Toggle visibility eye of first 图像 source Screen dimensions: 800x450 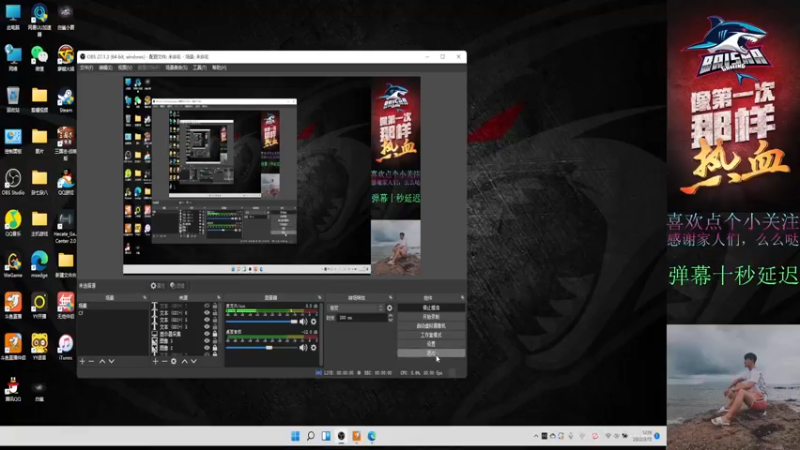(207, 341)
